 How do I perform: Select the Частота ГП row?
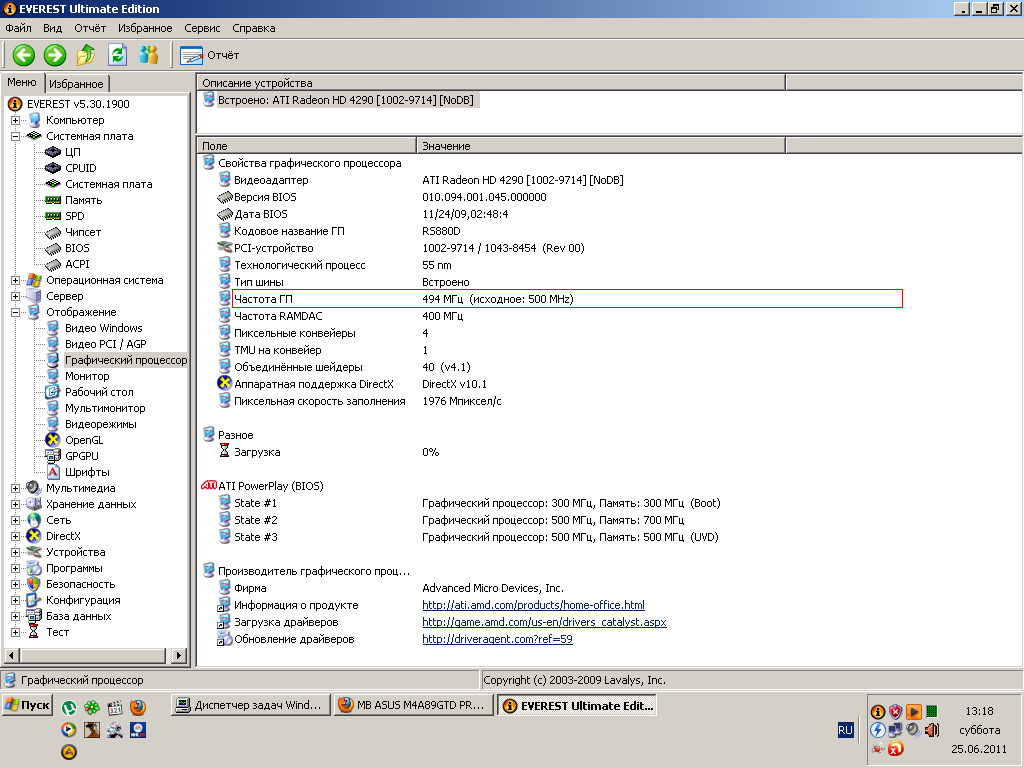click(567, 299)
